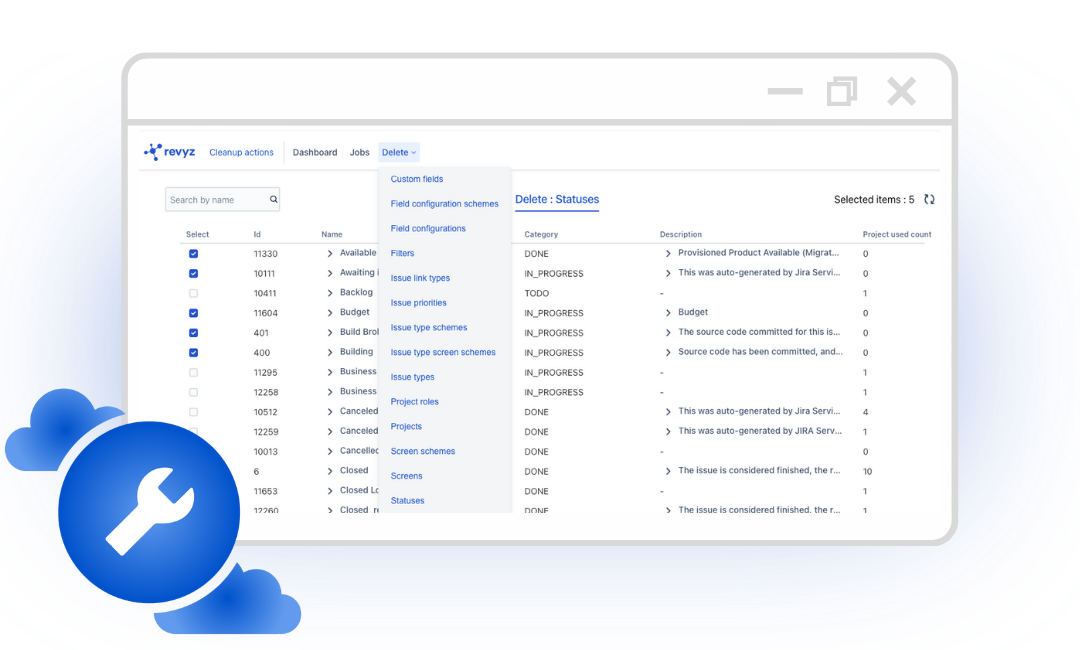Open the Cleanup actions link
This screenshot has width=1080, height=650.
pos(241,153)
